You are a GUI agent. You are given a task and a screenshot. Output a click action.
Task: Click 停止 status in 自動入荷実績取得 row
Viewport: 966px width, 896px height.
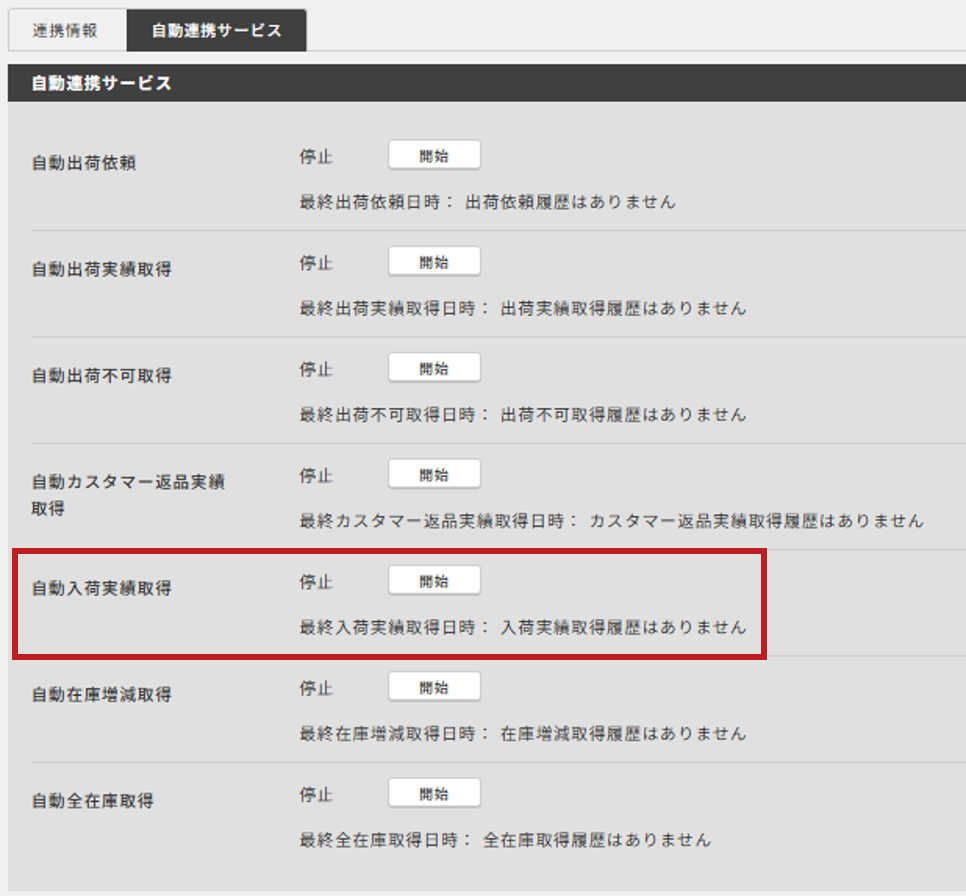coord(316,582)
